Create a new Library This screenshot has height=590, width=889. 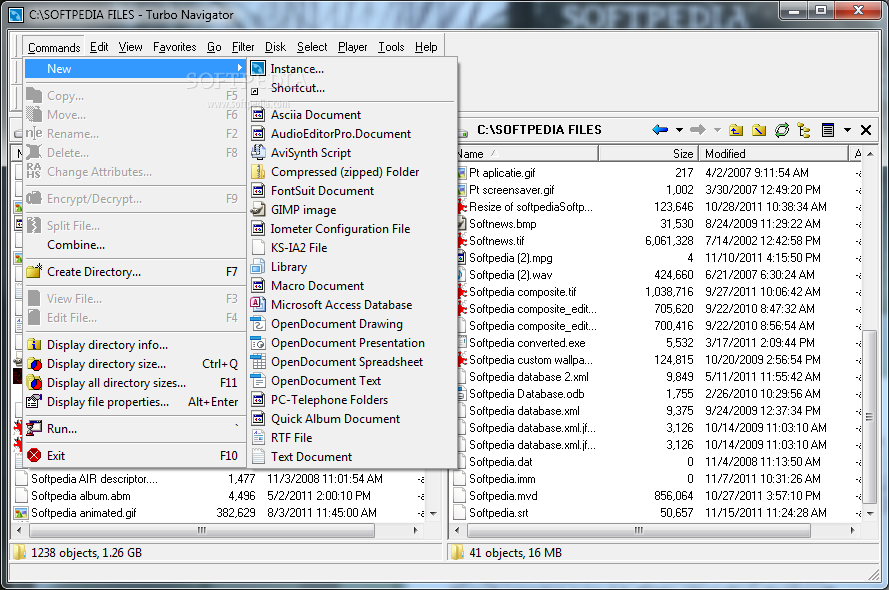(x=352, y=266)
